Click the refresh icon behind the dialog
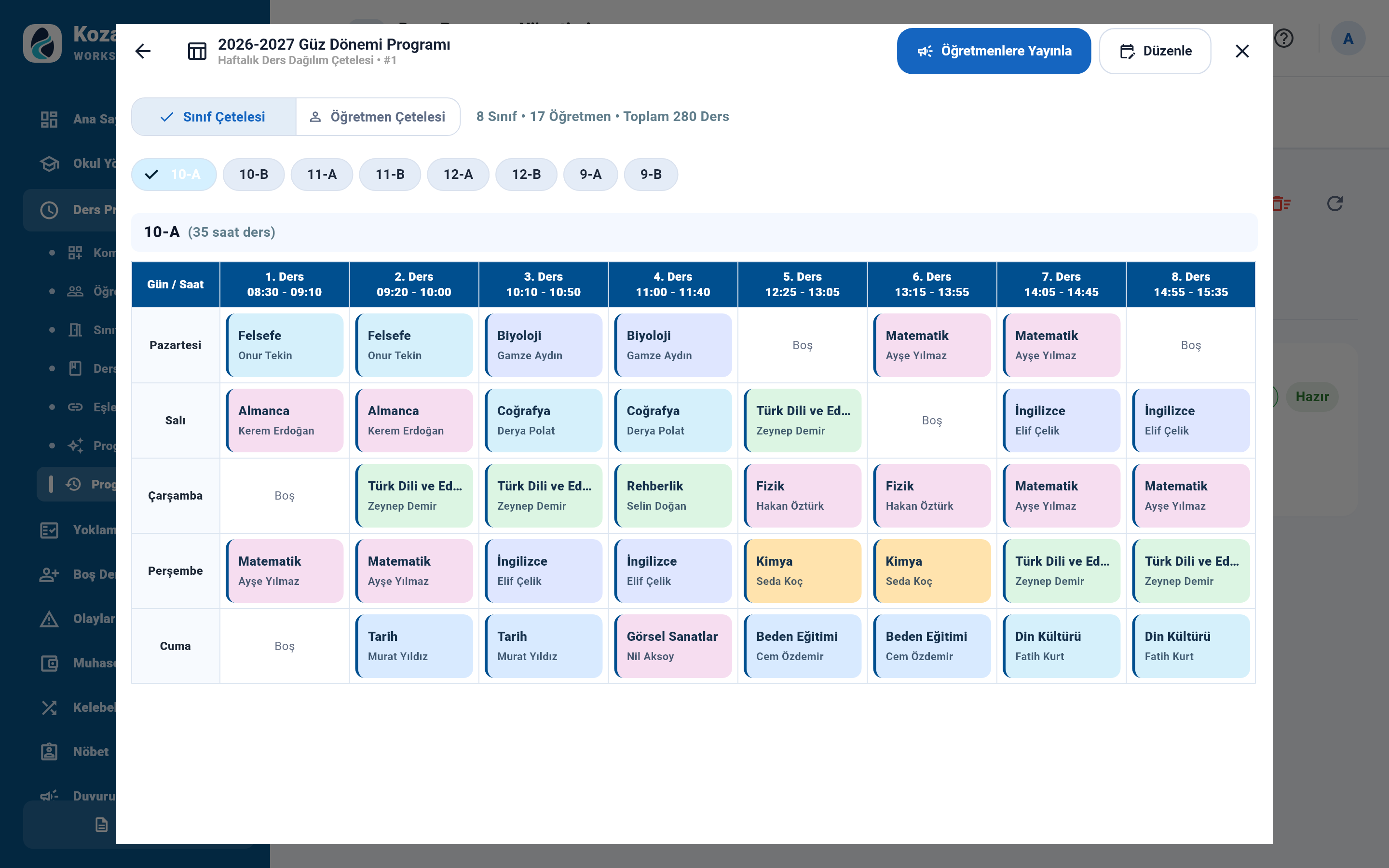1389x868 pixels. [1335, 203]
